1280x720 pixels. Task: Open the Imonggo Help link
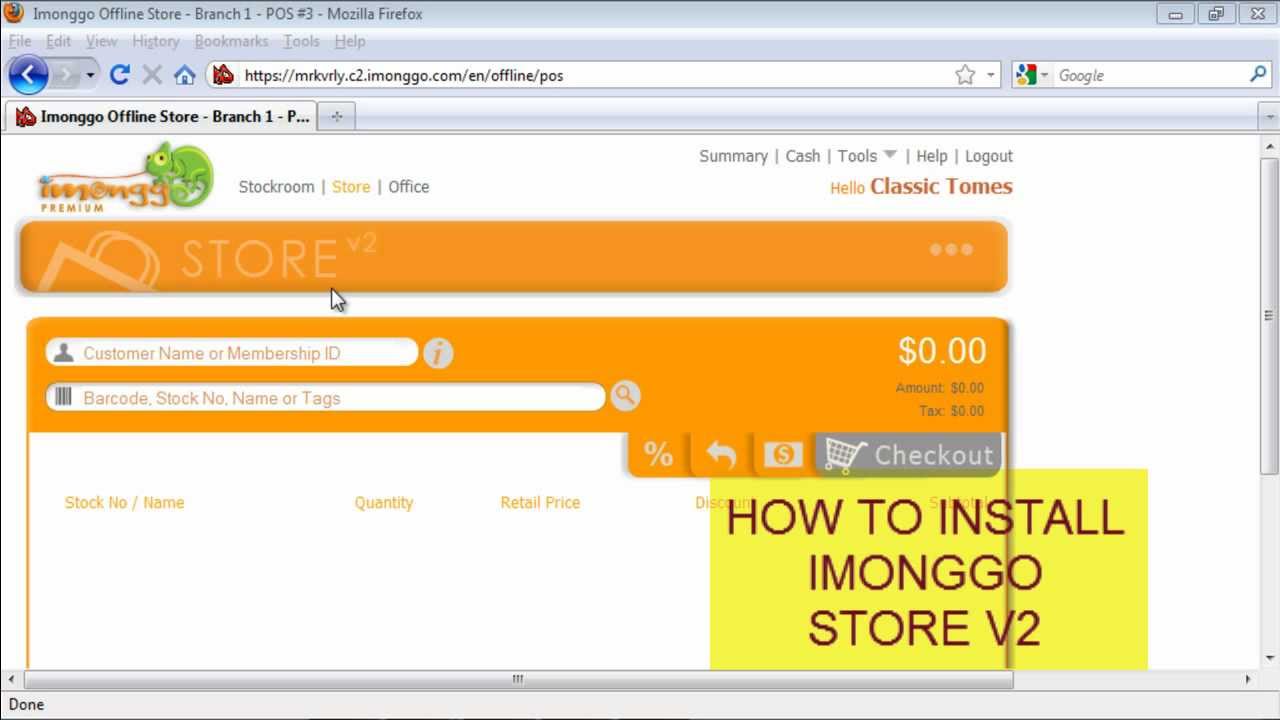932,156
